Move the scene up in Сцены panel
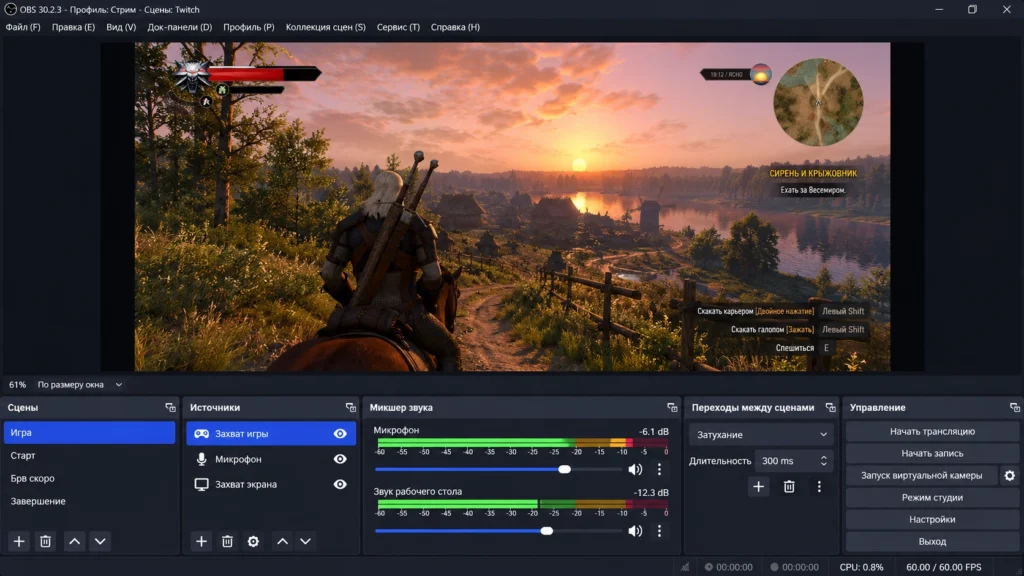This screenshot has height=576, width=1024. coord(74,541)
